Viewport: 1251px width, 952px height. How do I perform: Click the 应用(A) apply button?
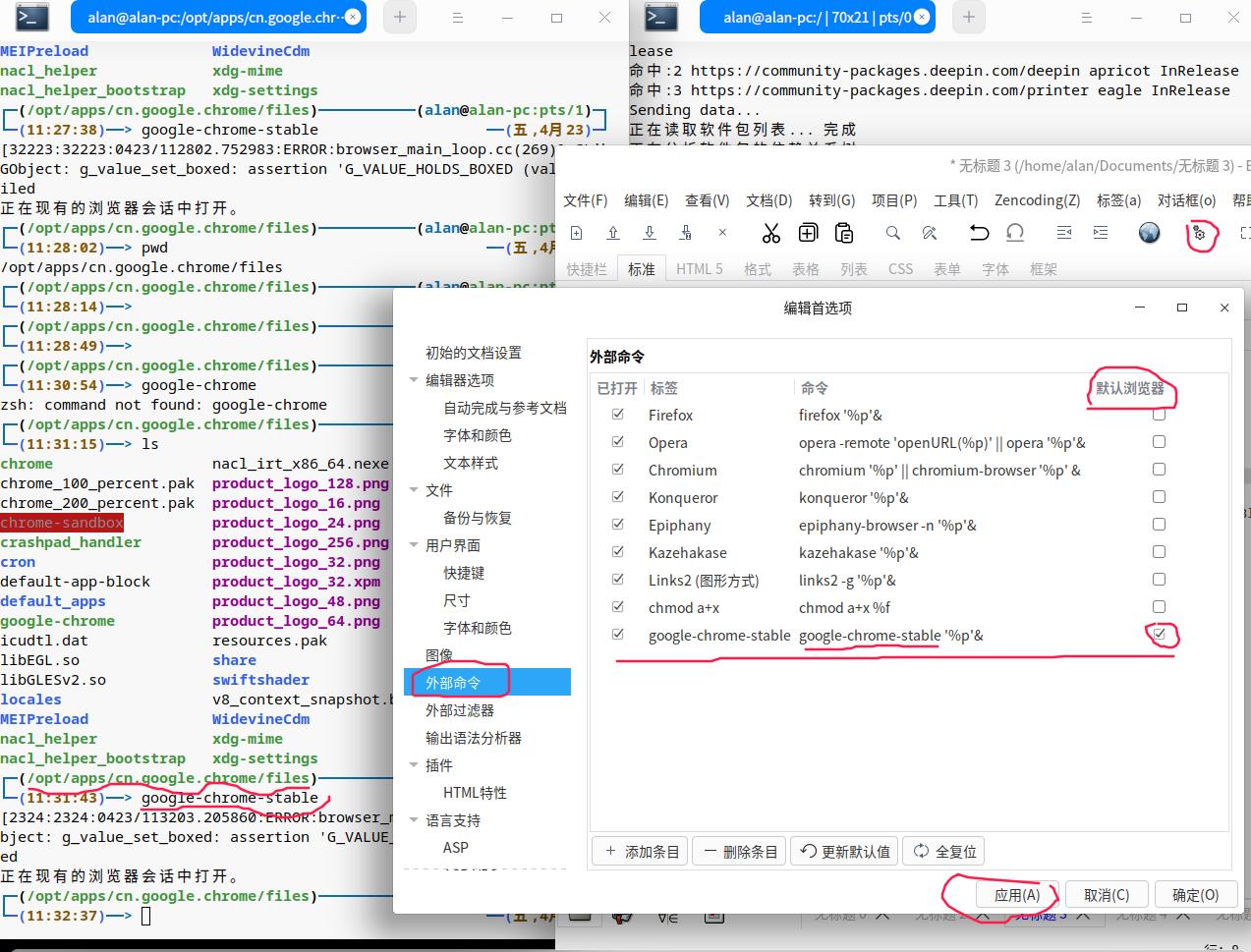pos(1016,895)
